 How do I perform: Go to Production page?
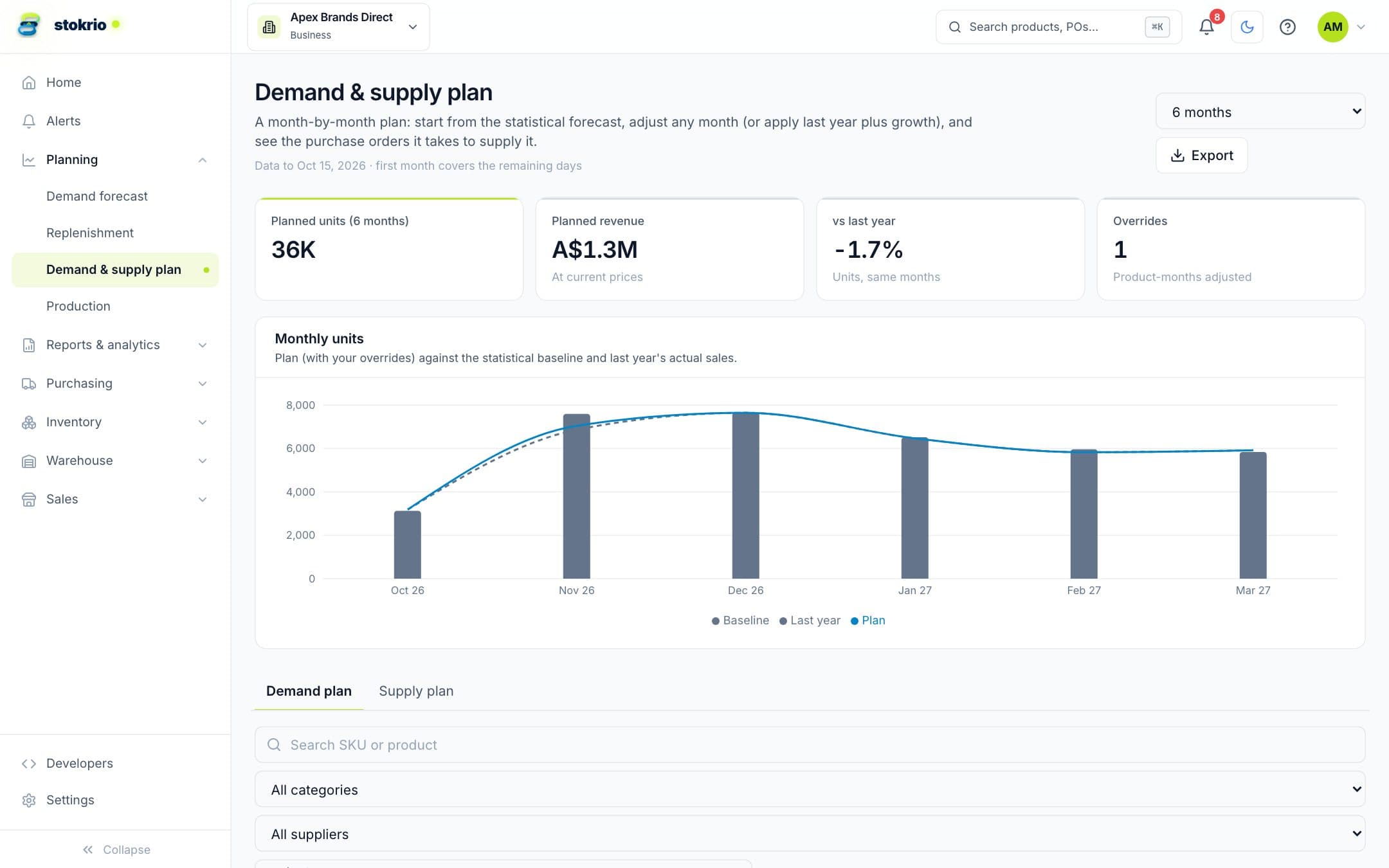coord(78,306)
